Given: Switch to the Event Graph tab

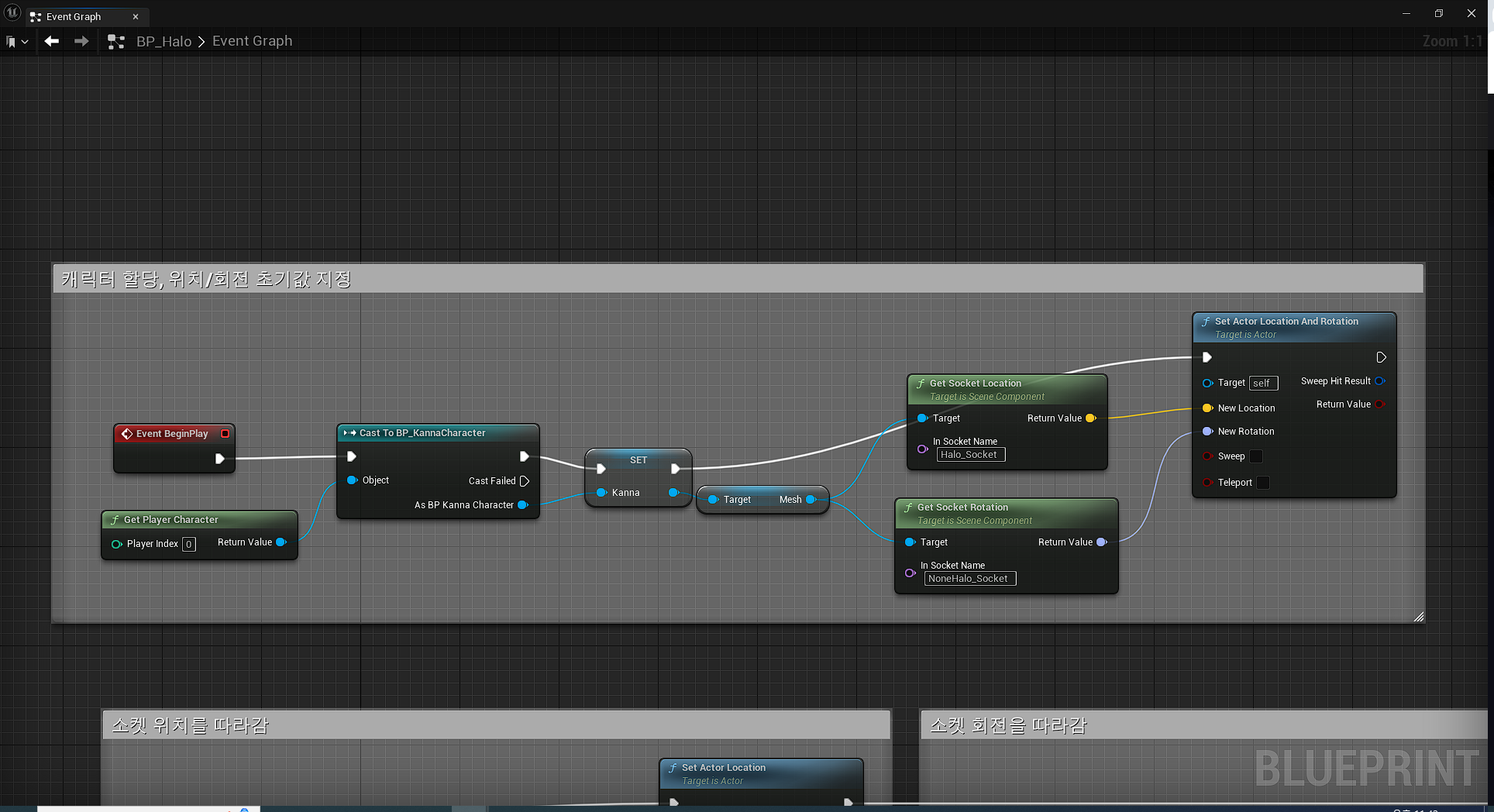Looking at the screenshot, I should point(74,16).
